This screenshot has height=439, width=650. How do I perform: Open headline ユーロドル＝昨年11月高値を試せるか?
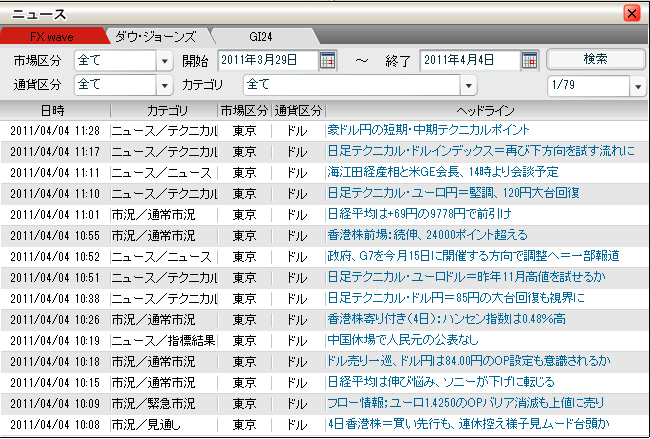pos(466,277)
